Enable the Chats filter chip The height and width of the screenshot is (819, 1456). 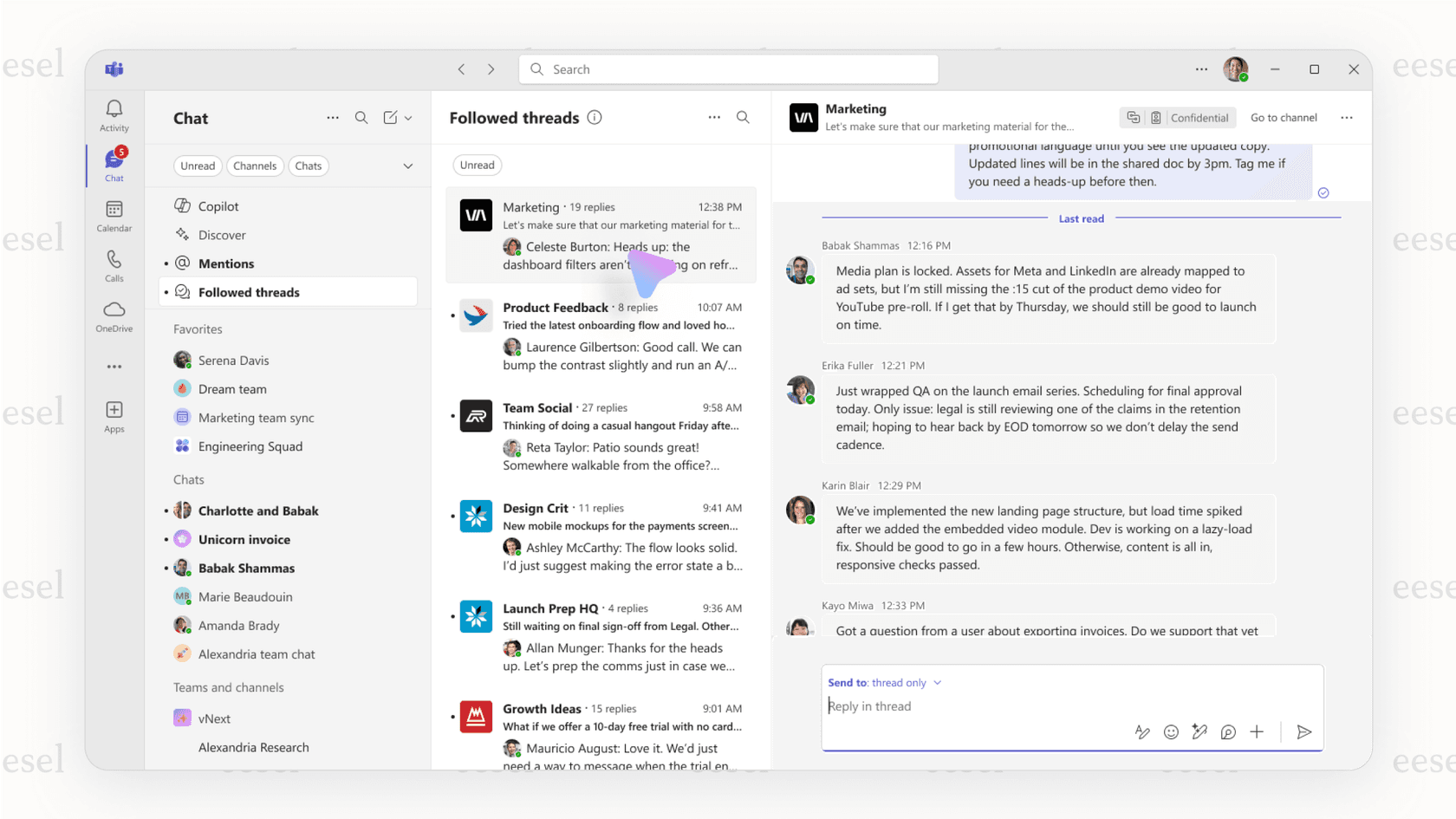pos(309,166)
